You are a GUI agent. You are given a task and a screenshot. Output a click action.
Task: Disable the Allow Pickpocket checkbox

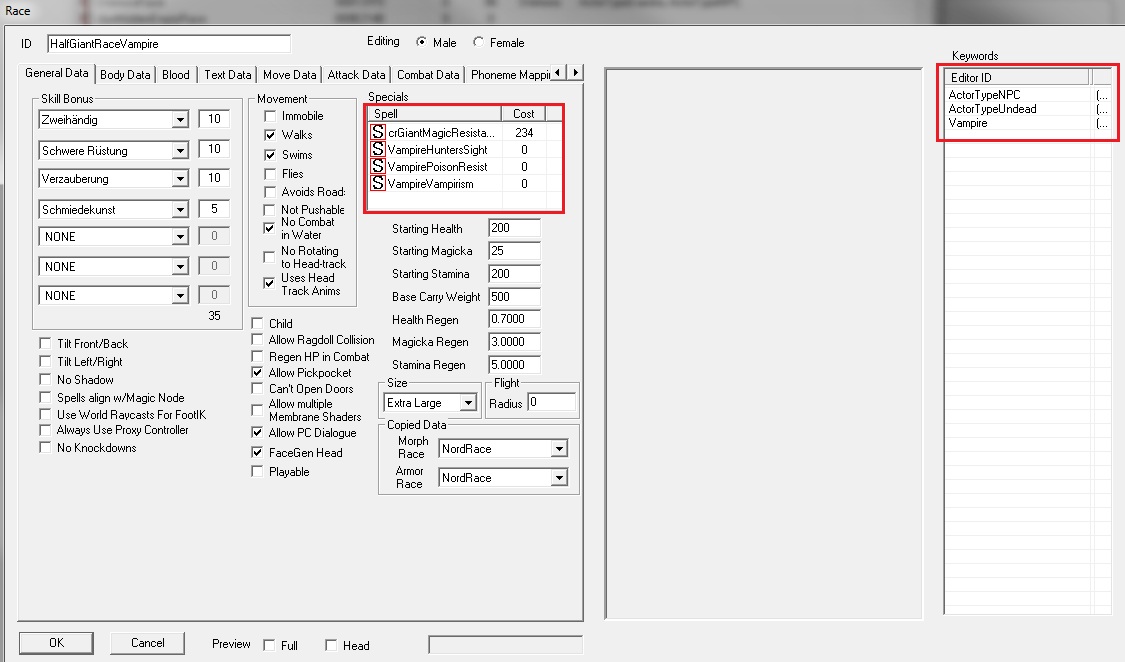click(x=258, y=373)
